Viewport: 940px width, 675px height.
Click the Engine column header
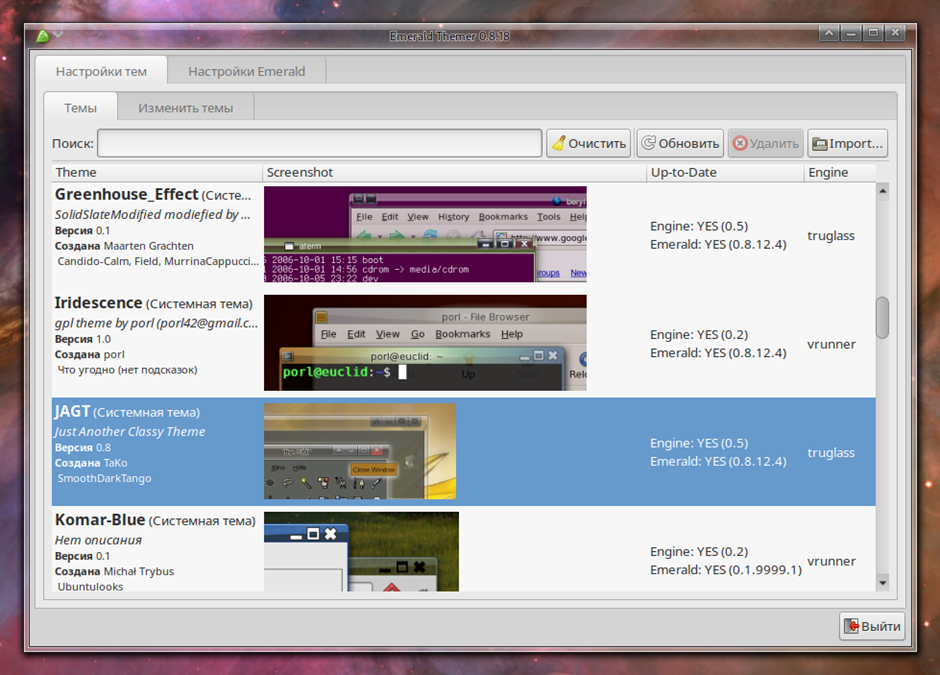pos(839,172)
